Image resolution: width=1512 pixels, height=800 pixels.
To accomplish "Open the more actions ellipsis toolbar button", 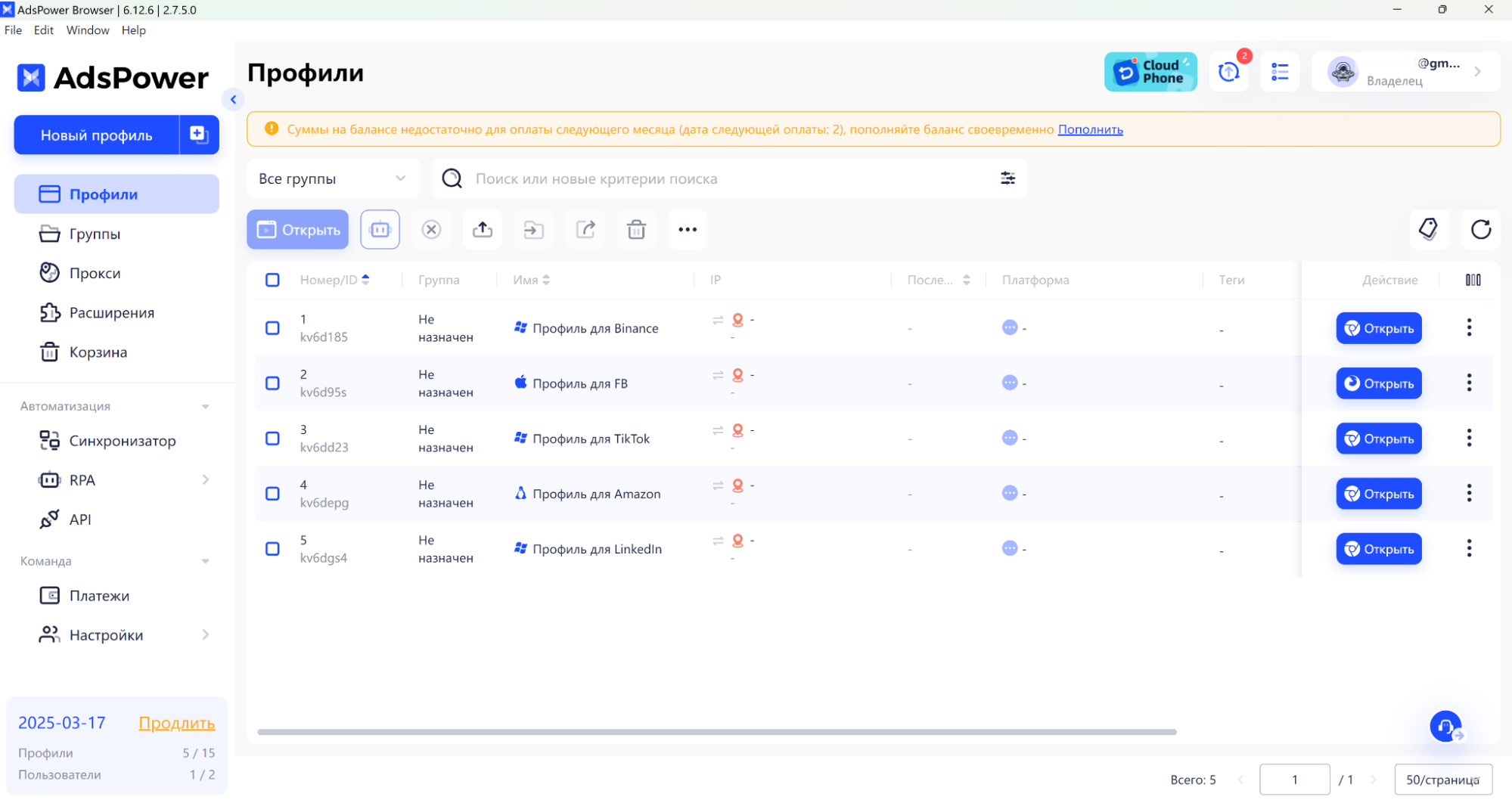I will (x=688, y=229).
